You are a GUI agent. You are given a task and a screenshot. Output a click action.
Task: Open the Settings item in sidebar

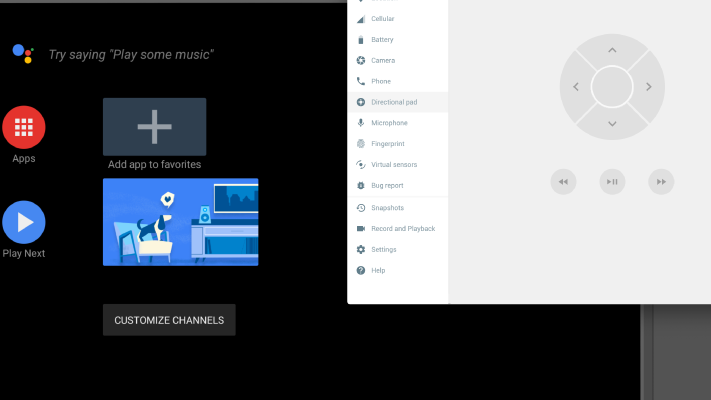(x=398, y=249)
